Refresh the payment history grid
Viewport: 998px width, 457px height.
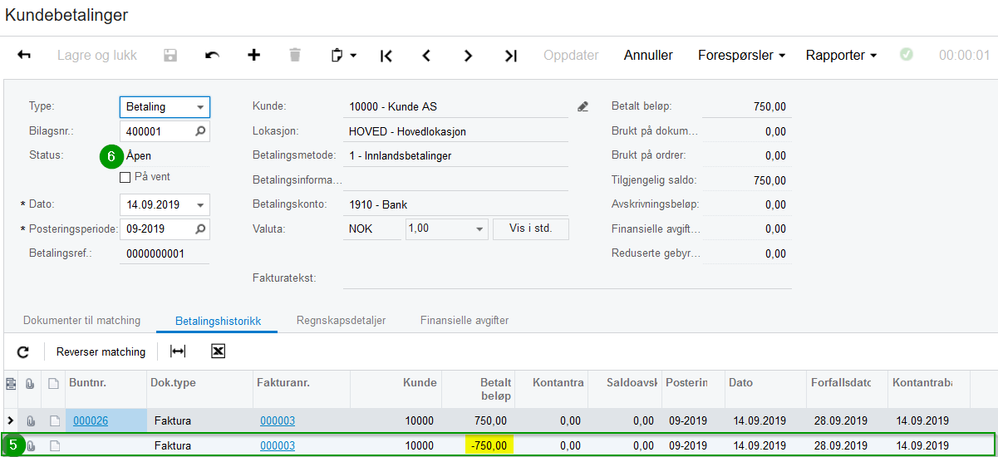tap(23, 352)
